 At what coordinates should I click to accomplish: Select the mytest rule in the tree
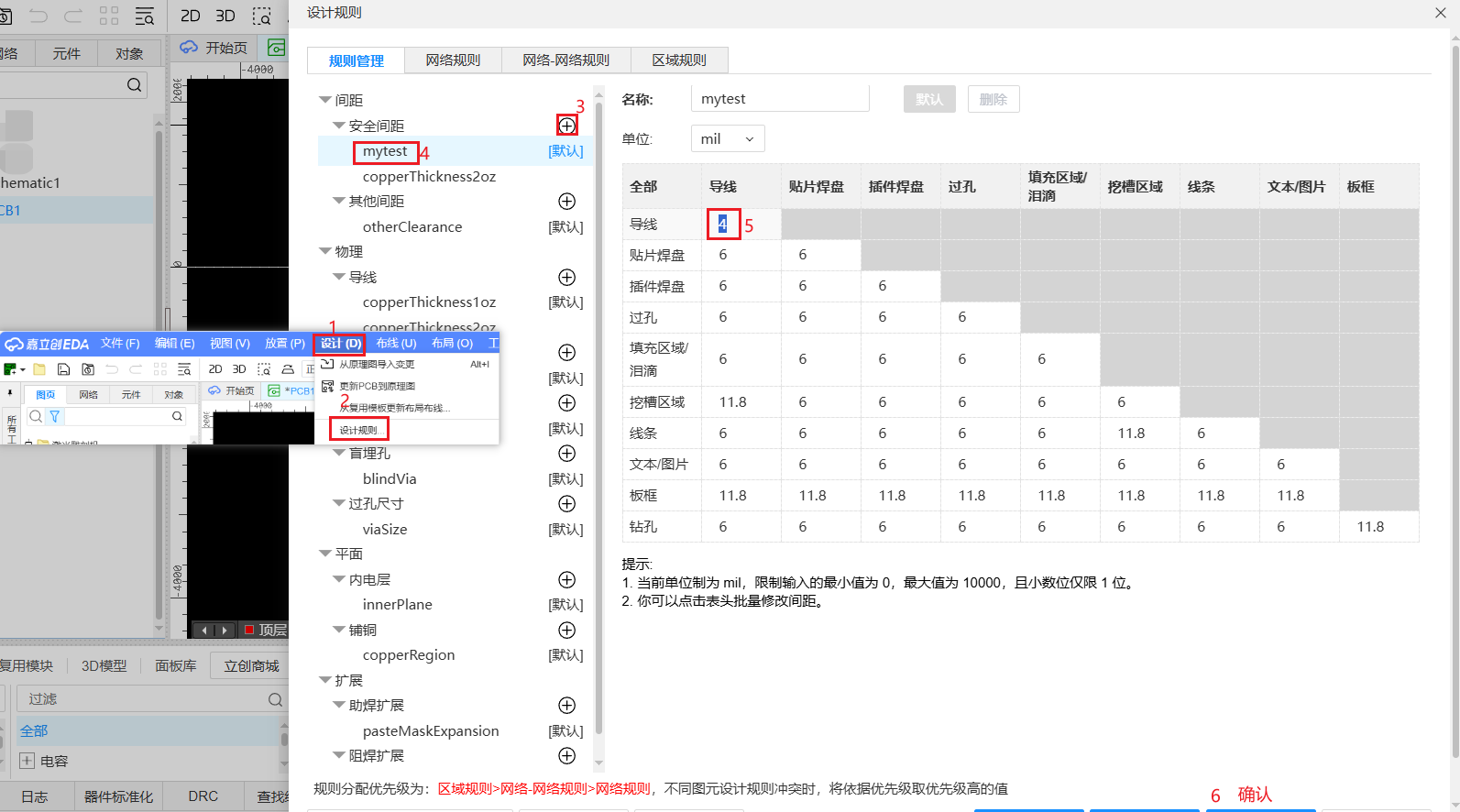pyautogui.click(x=385, y=151)
